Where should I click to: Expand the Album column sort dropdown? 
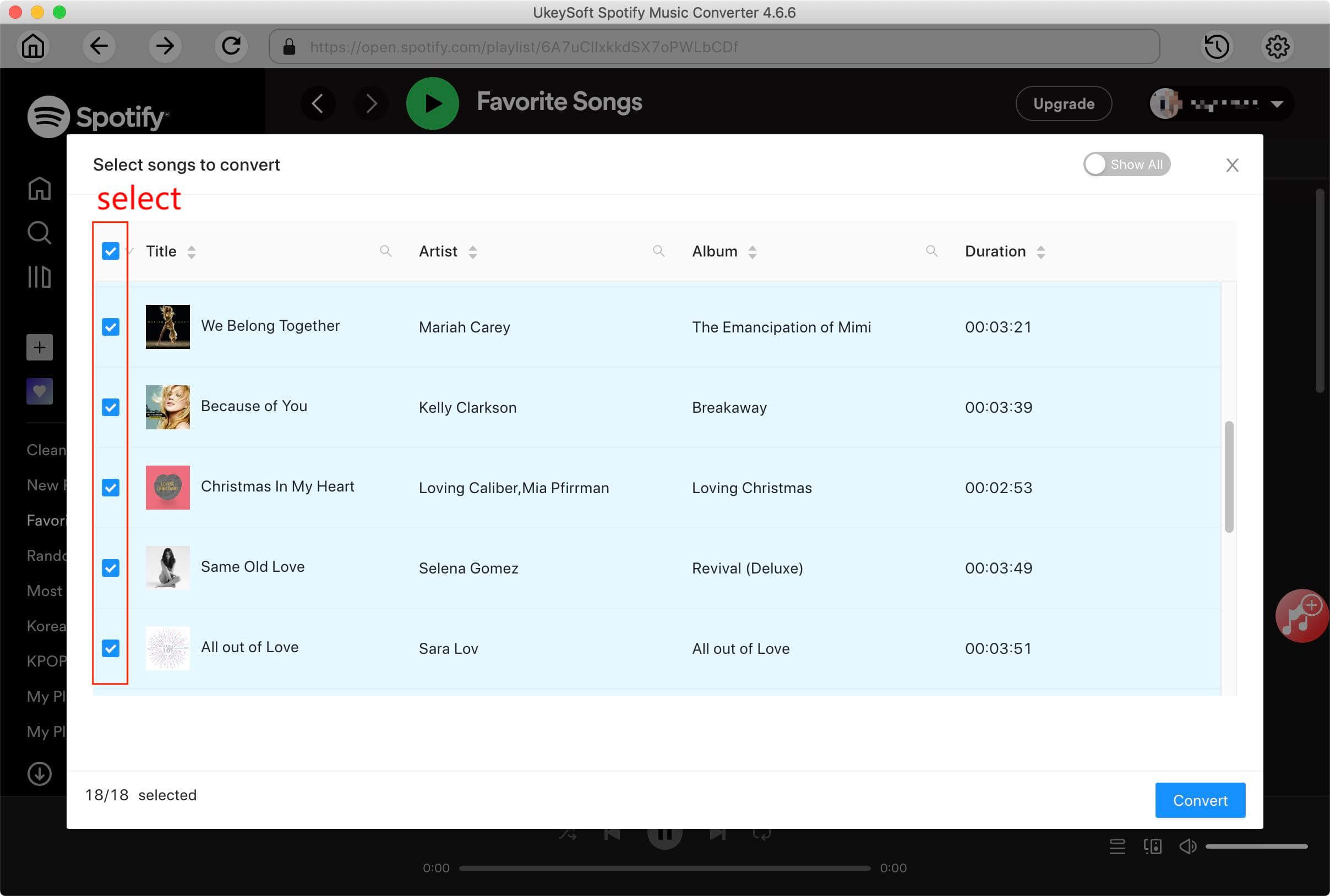point(751,251)
